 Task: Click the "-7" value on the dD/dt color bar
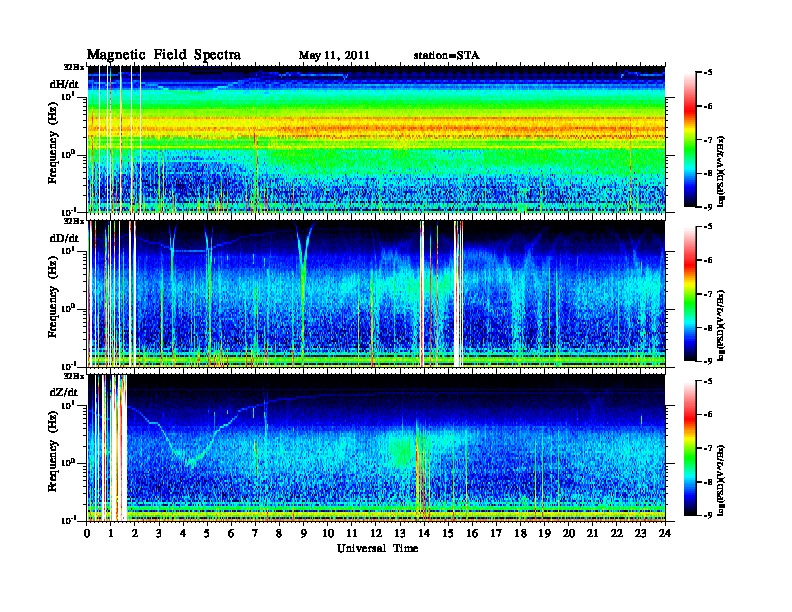707,294
